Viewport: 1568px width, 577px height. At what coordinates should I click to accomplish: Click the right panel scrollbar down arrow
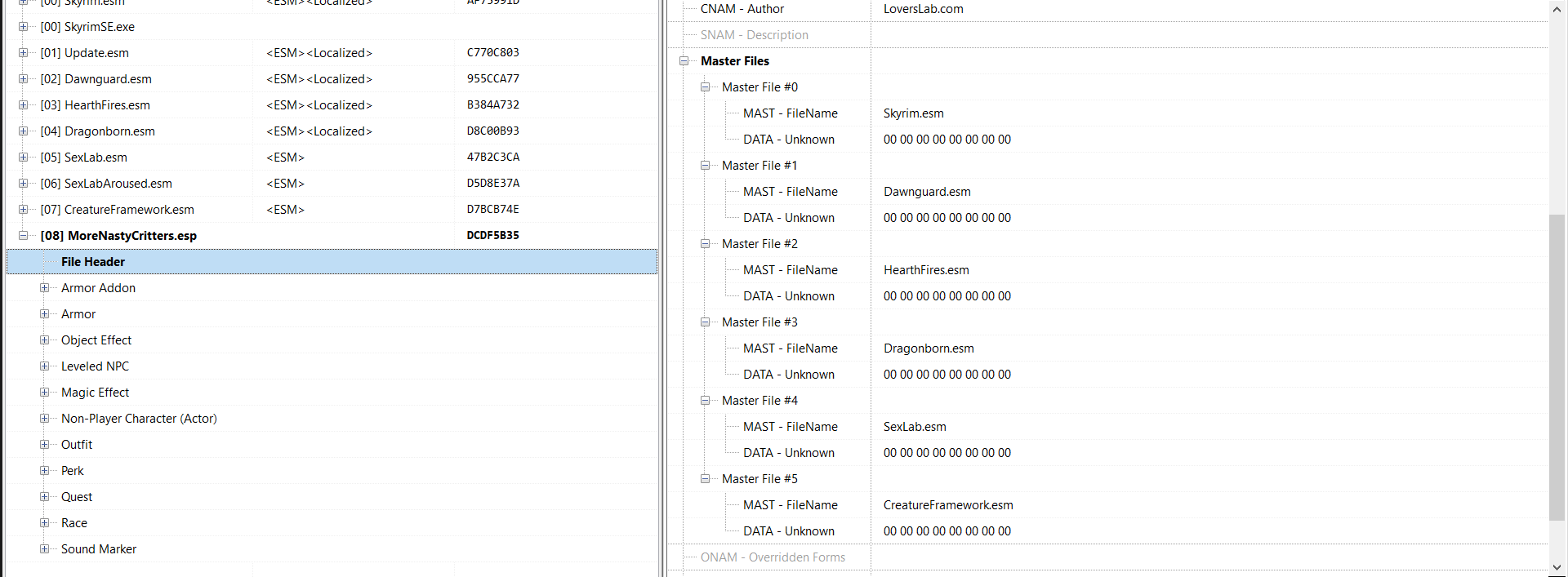[x=1557, y=567]
